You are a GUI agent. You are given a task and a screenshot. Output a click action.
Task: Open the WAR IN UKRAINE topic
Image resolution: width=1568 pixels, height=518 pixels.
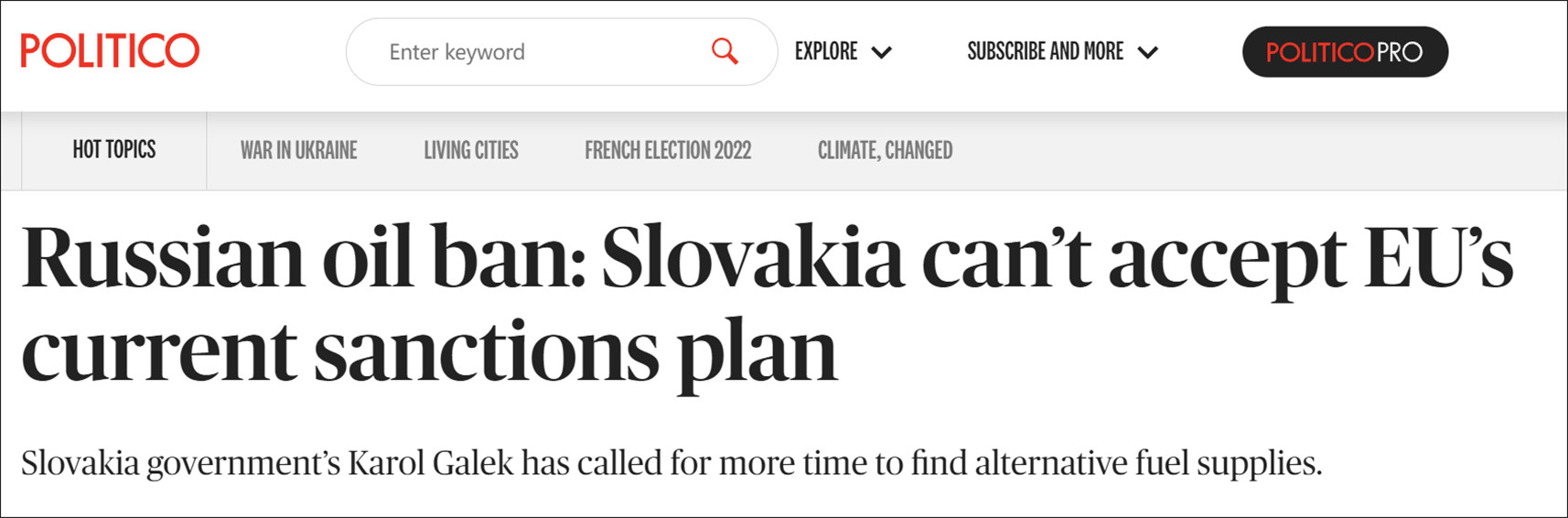pos(299,150)
